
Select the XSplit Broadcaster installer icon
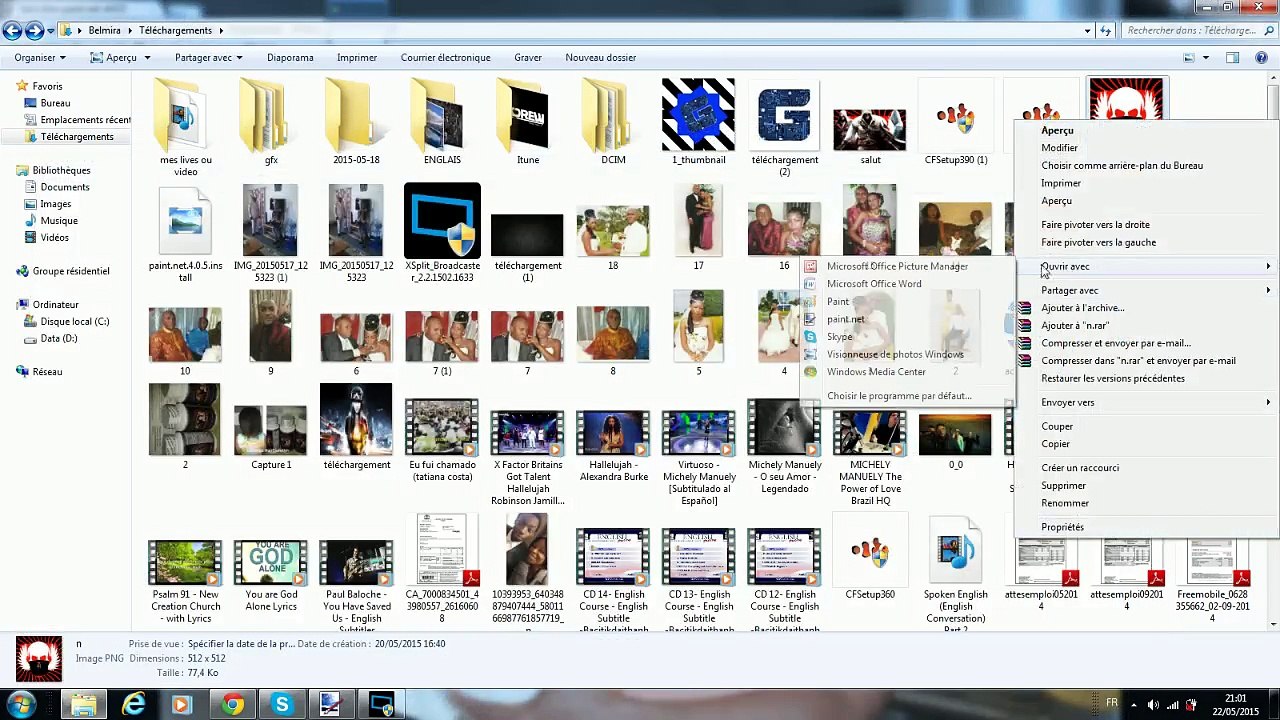pos(442,221)
